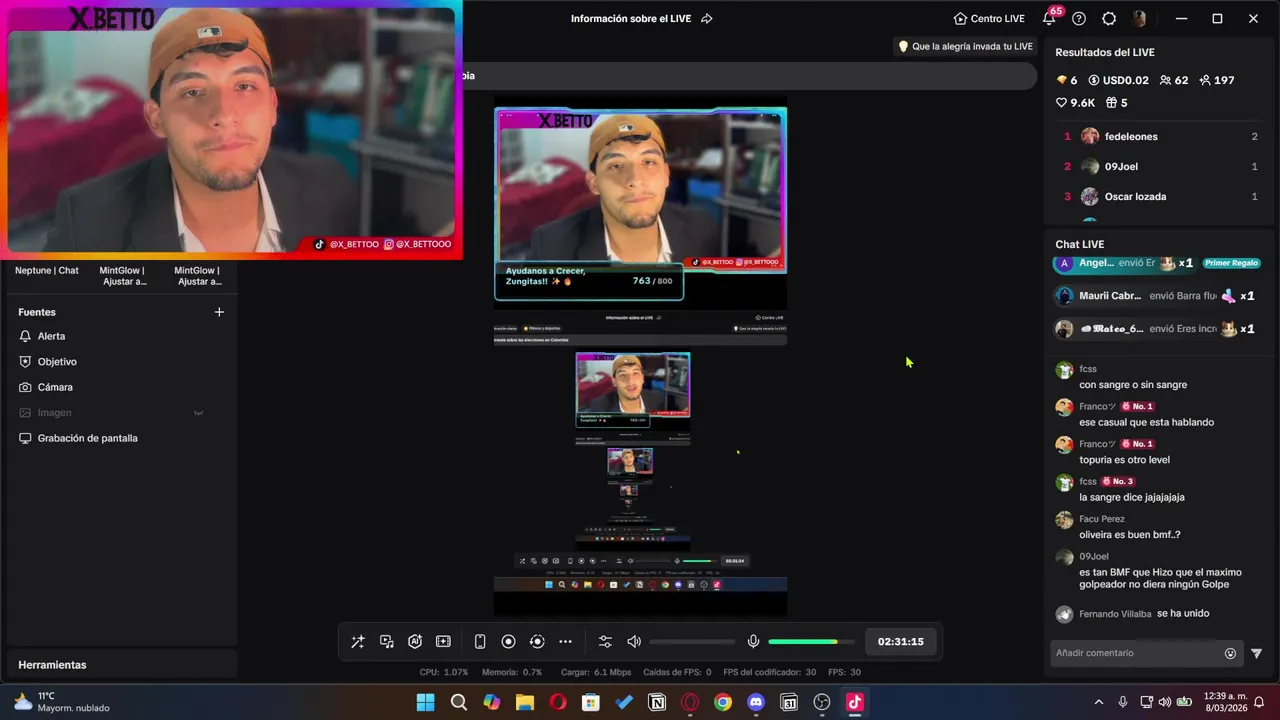Click the mobile phone preview icon

point(480,642)
